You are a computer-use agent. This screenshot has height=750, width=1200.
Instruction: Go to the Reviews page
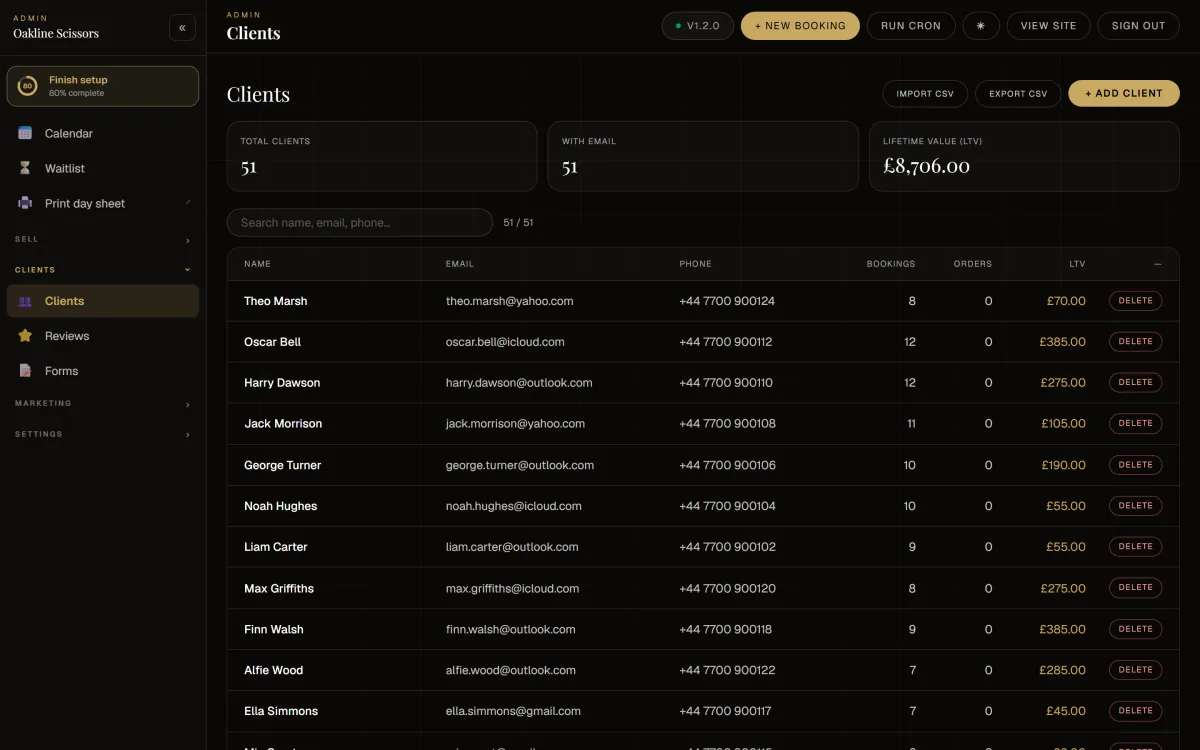103,336
